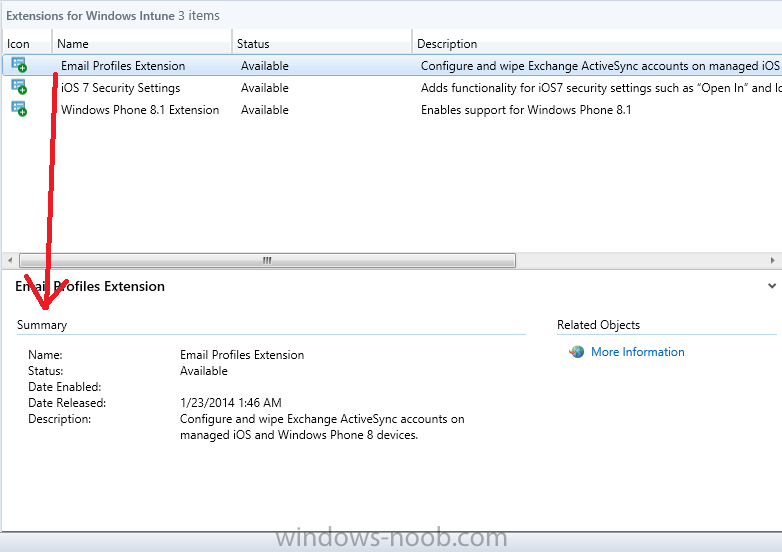Collapse the Email Profiles Extension details chevron
This screenshot has width=782, height=552.
(772, 286)
